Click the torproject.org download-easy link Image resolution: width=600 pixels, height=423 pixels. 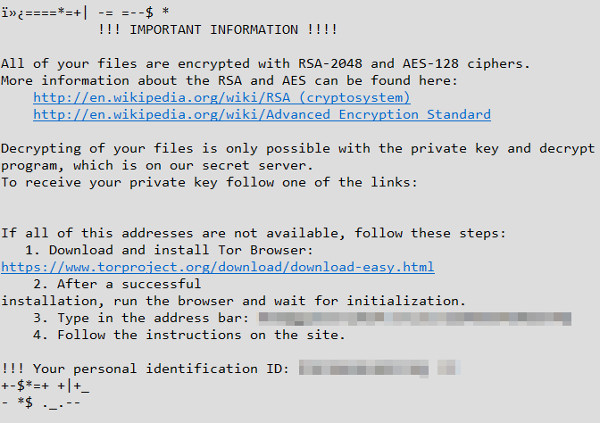coord(217,267)
